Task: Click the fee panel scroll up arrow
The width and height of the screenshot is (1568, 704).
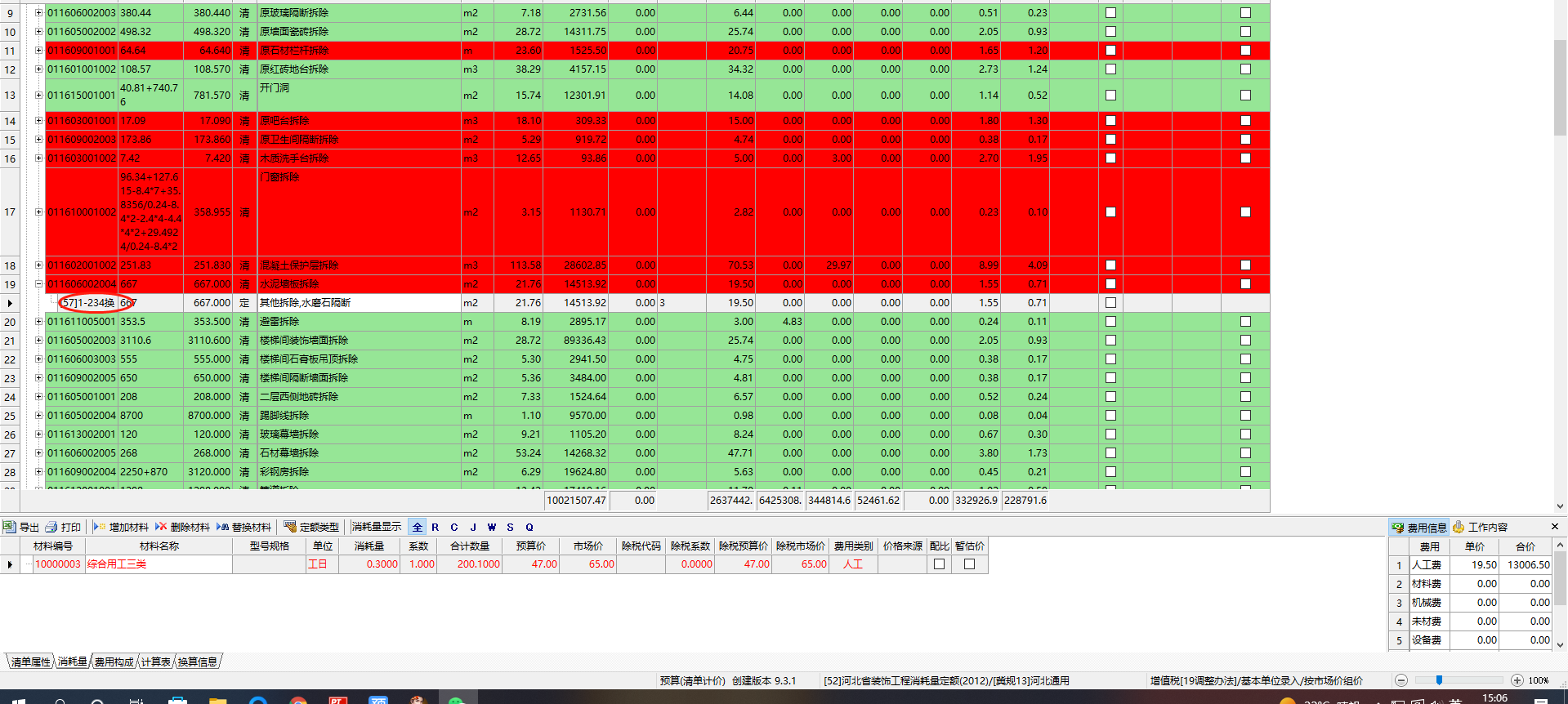Action: click(x=1560, y=545)
